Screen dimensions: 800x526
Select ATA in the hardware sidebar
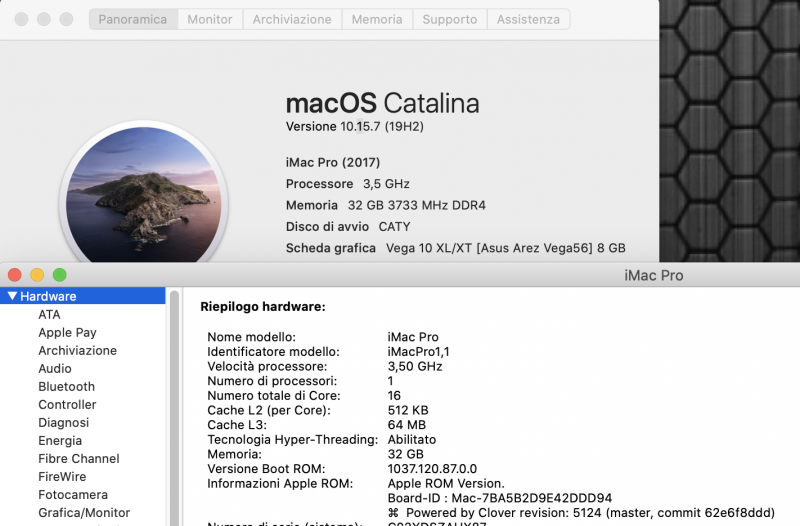49,314
